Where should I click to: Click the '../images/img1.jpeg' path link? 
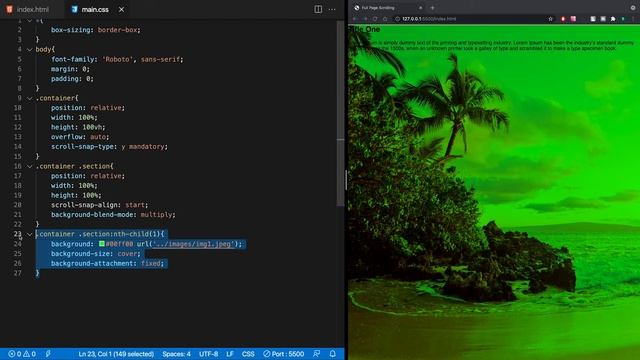192,244
